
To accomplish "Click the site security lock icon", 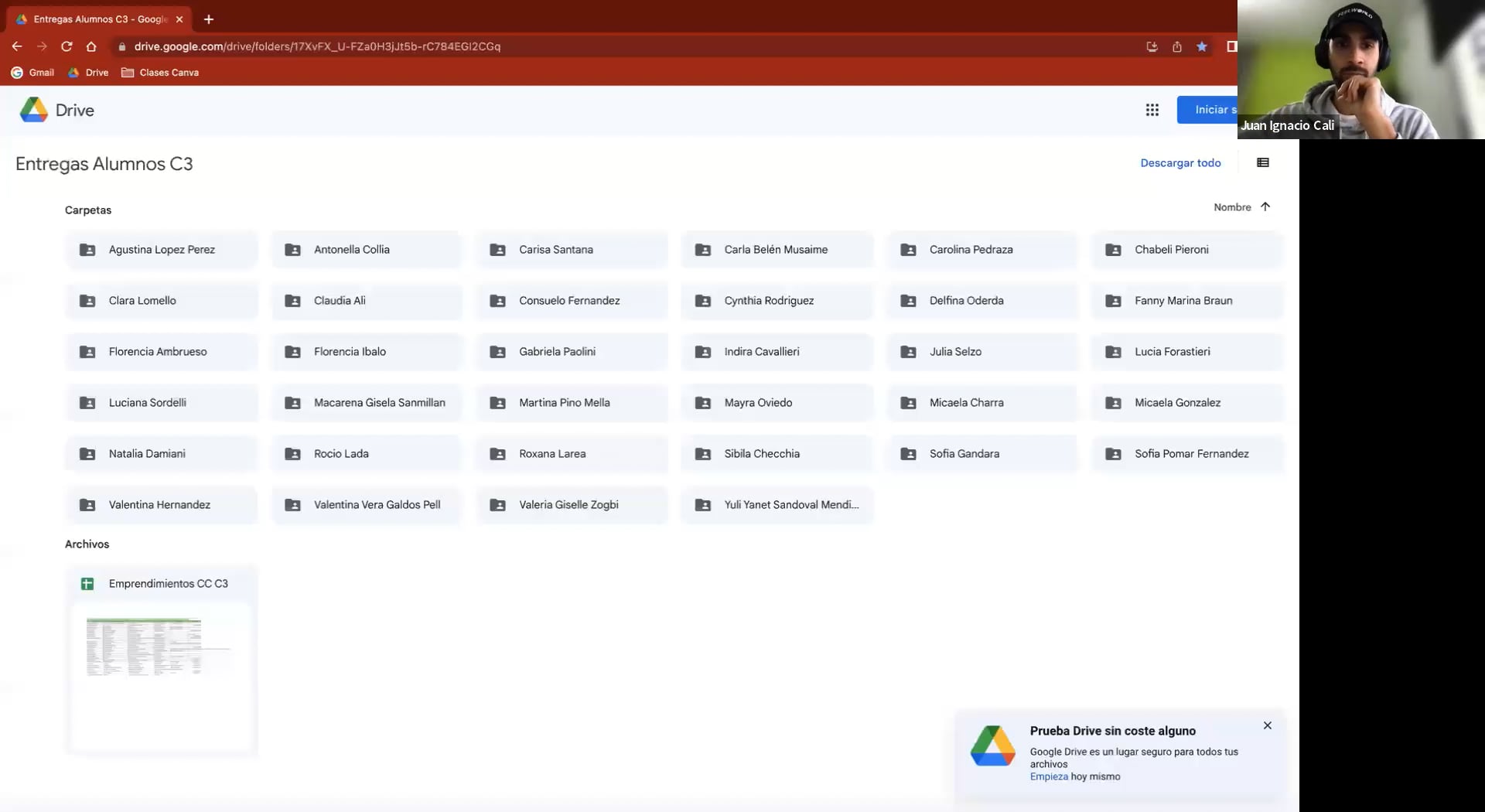I will 121,46.
